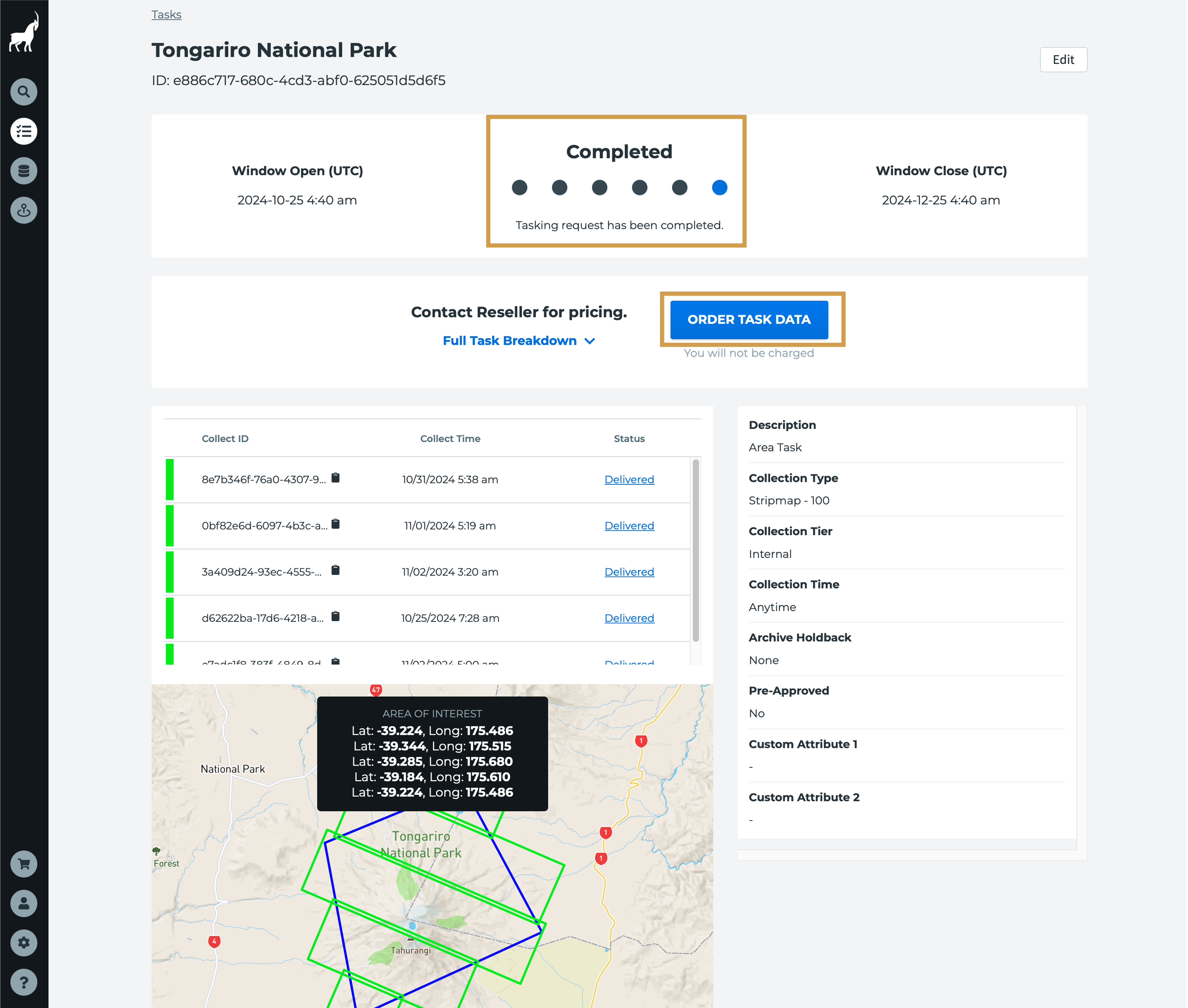The image size is (1188, 1008).
Task: Click the Area of Interest coordinates tooltip
Action: click(433, 754)
